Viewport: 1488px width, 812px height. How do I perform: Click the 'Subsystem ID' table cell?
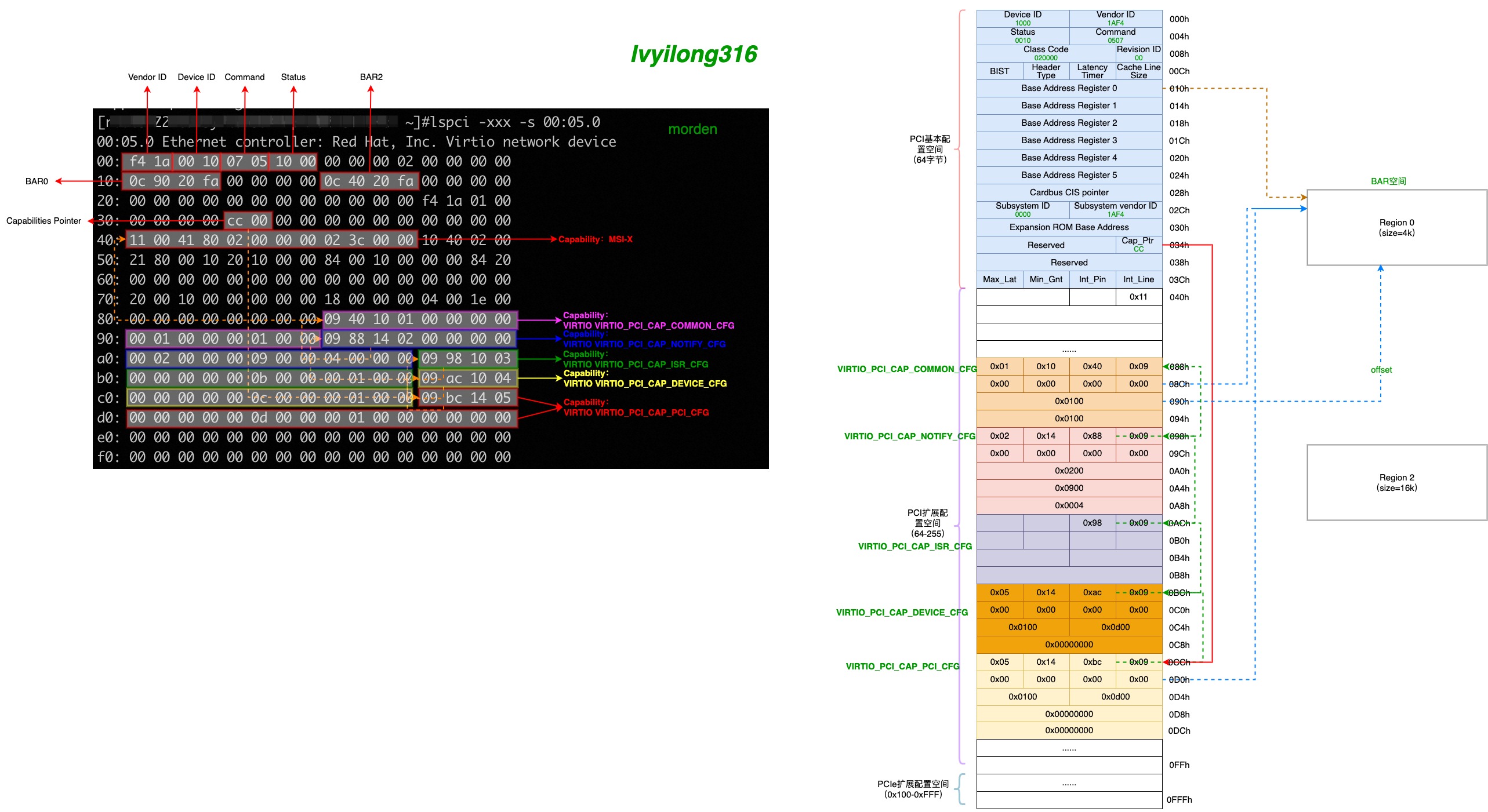point(1022,210)
